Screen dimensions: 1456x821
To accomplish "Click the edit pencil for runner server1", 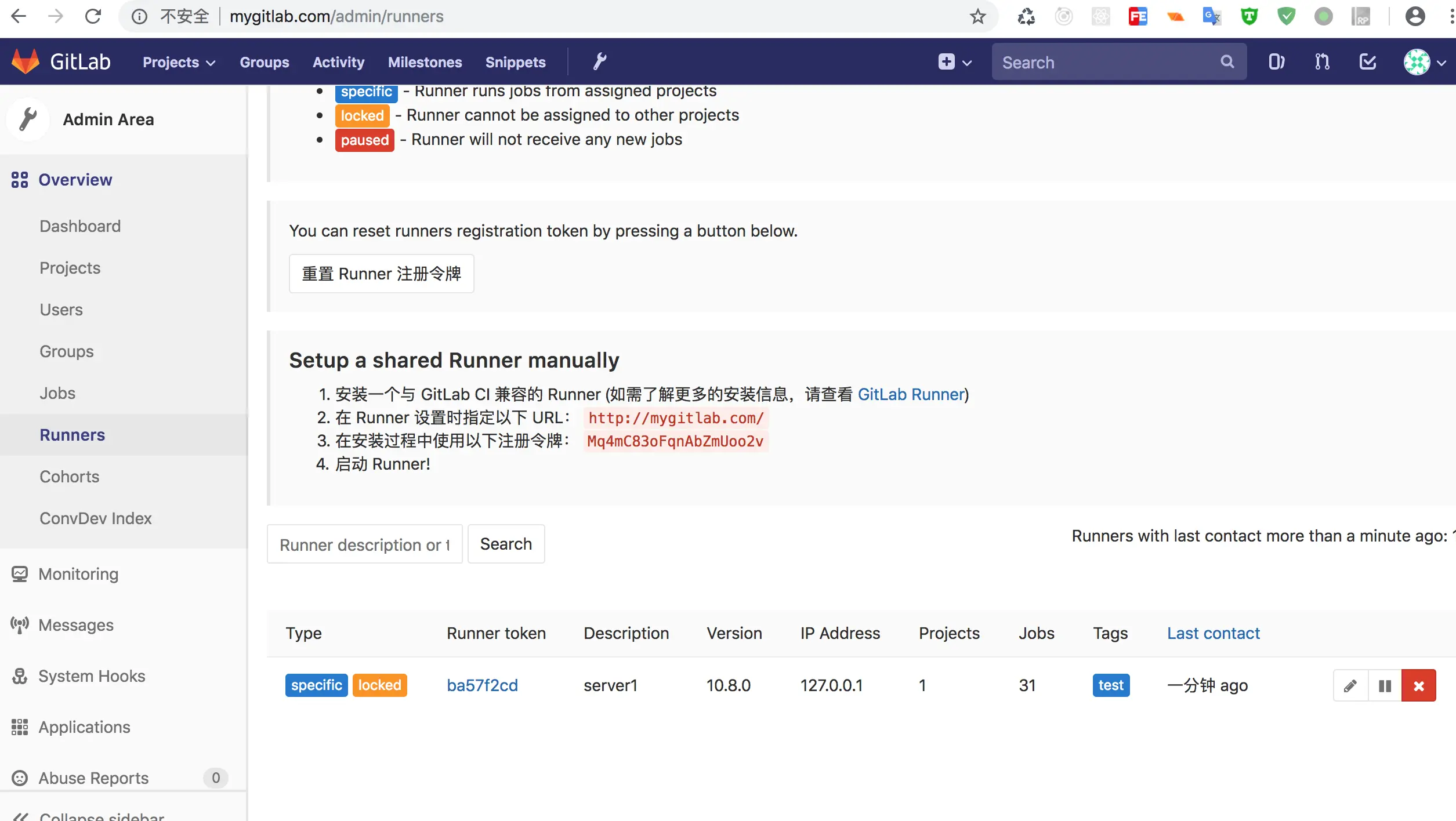I will click(1350, 686).
